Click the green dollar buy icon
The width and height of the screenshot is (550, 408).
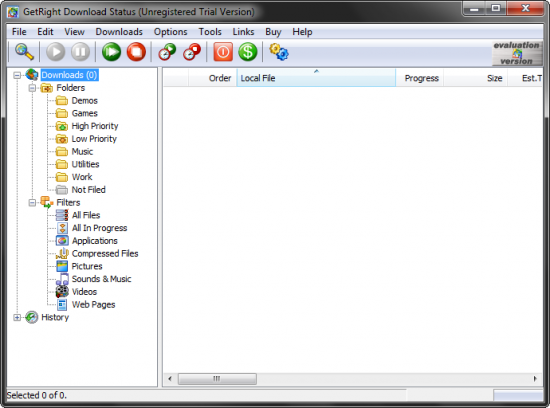(x=248, y=52)
